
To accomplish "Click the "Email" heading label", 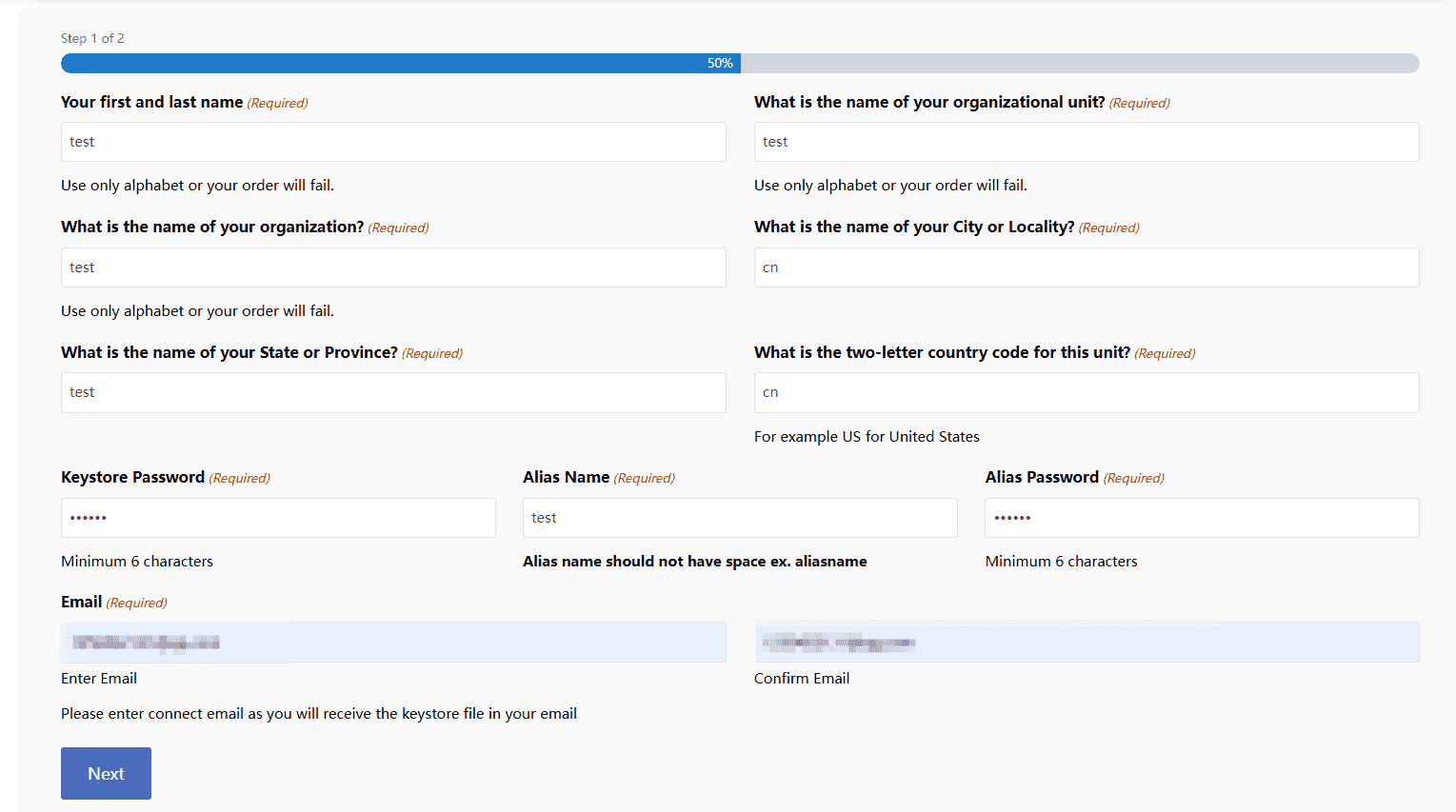I will (x=81, y=602).
